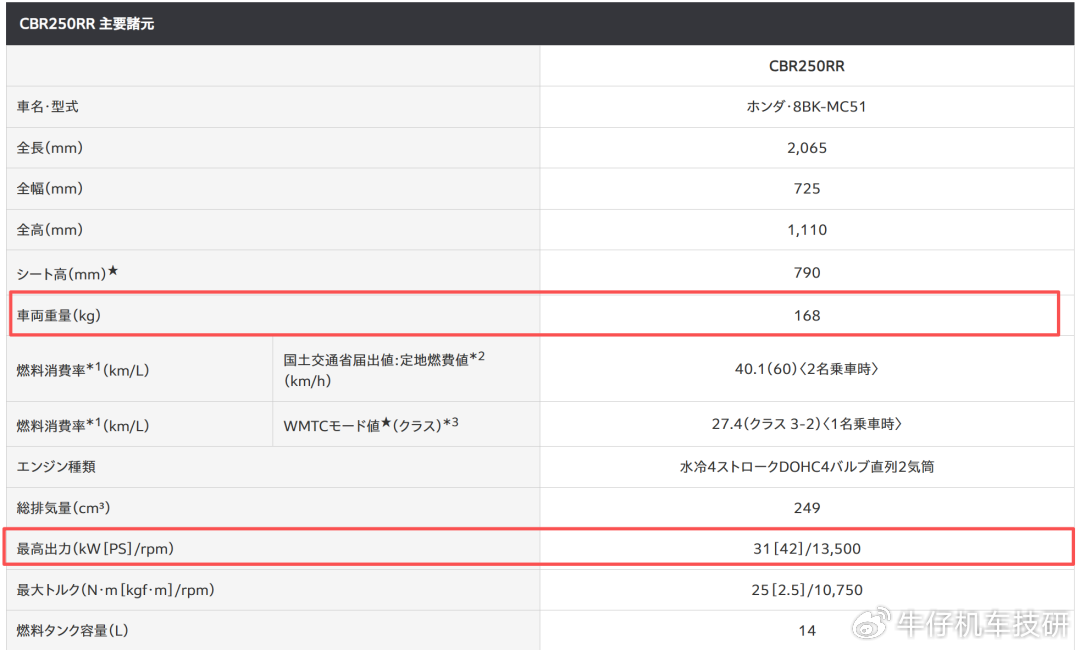Select the CBR250RR column heading
Viewport: 1080px width, 650px height.
pyautogui.click(x=807, y=66)
